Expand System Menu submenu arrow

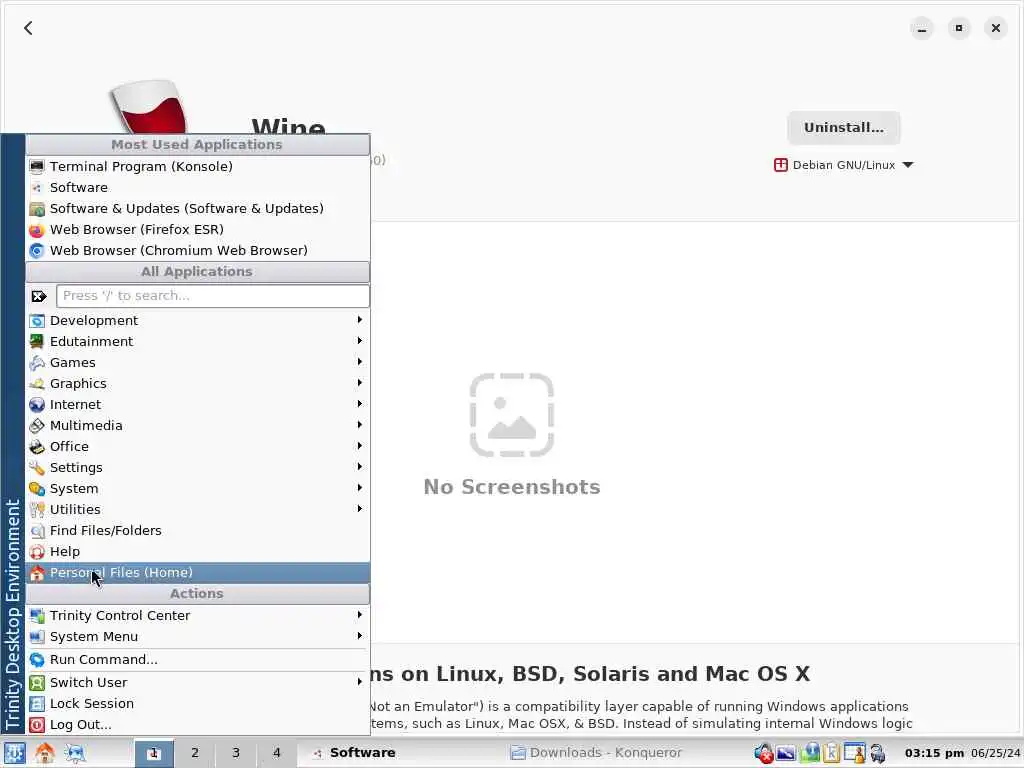[360, 636]
